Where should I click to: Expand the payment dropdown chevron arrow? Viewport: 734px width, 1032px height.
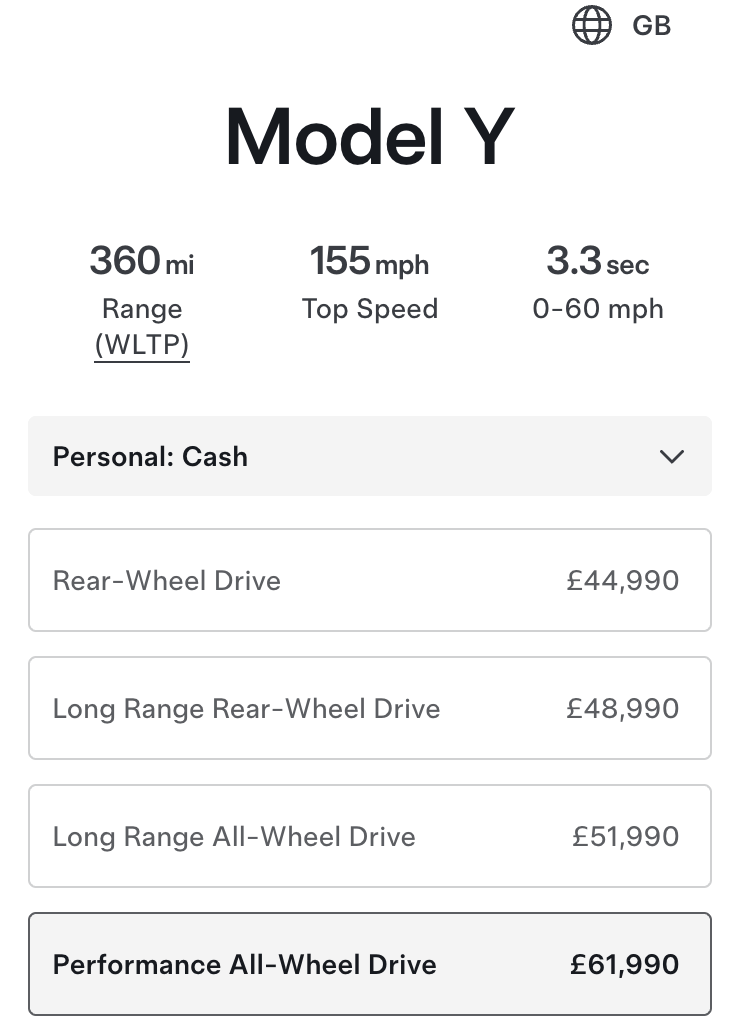pyautogui.click(x=672, y=457)
